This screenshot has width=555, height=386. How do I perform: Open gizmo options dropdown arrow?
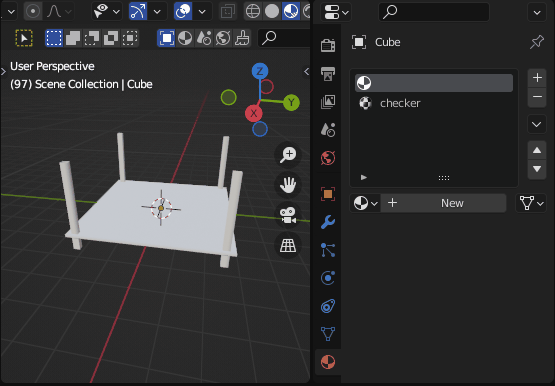pos(157,12)
